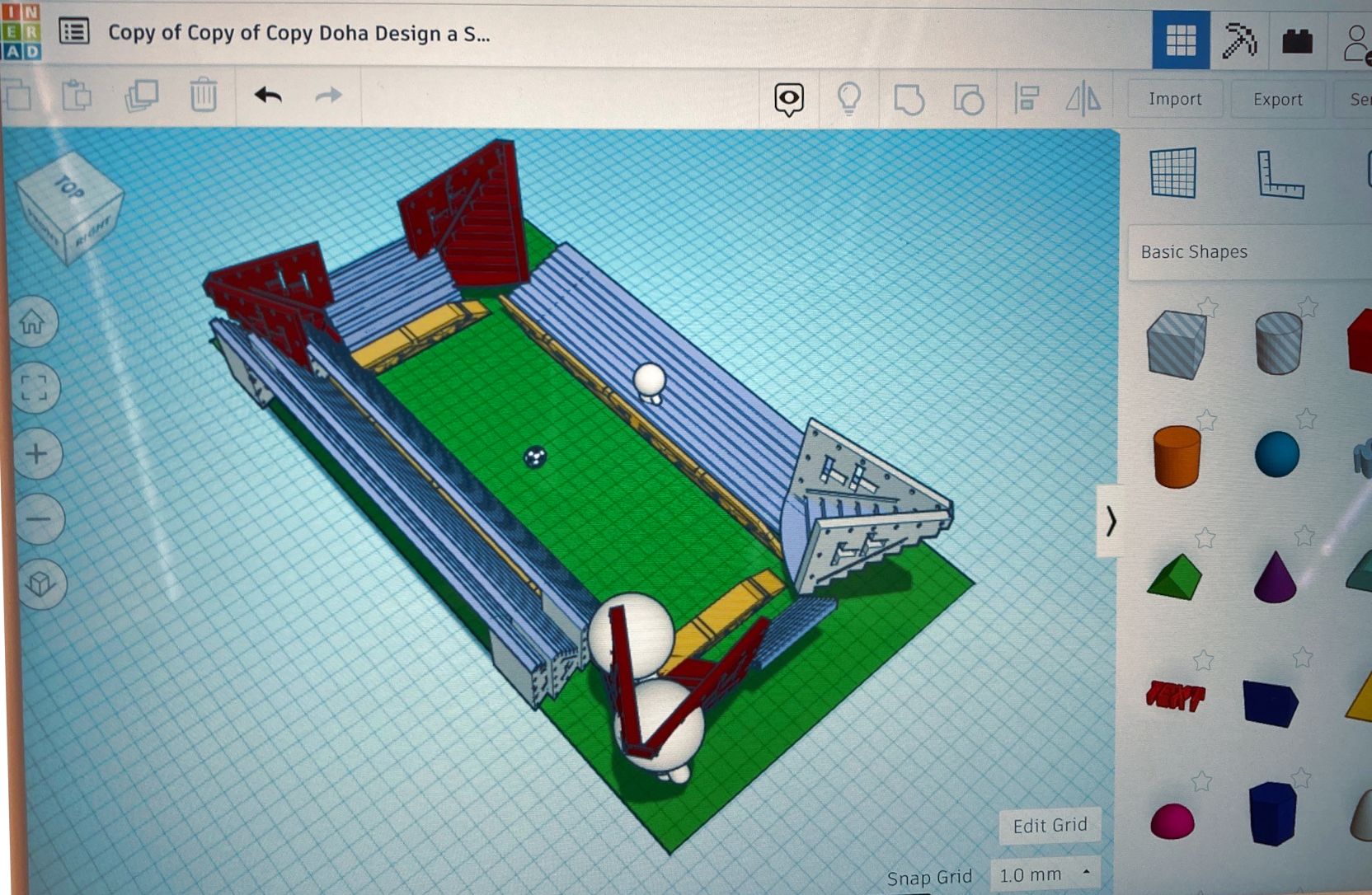
Task: Toggle the scene lighting bulb
Action: coord(850,99)
